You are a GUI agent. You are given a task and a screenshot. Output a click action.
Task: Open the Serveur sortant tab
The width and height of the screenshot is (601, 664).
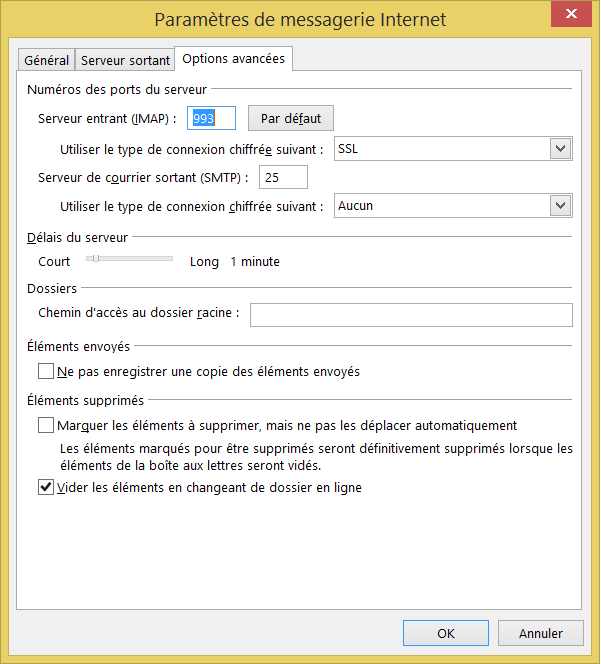click(x=125, y=60)
